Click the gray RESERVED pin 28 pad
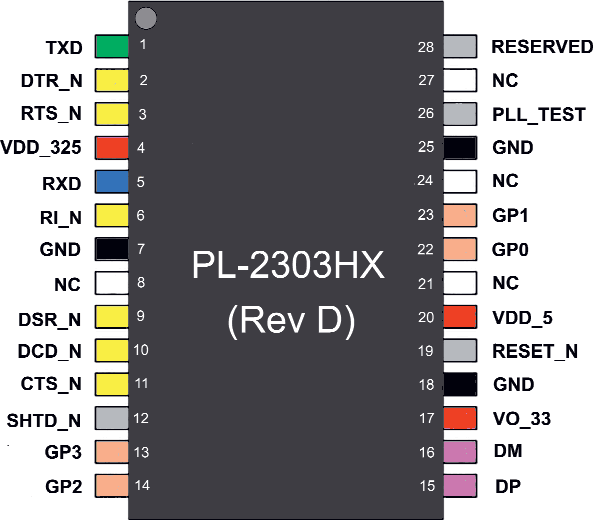The width and height of the screenshot is (593, 520). click(460, 47)
